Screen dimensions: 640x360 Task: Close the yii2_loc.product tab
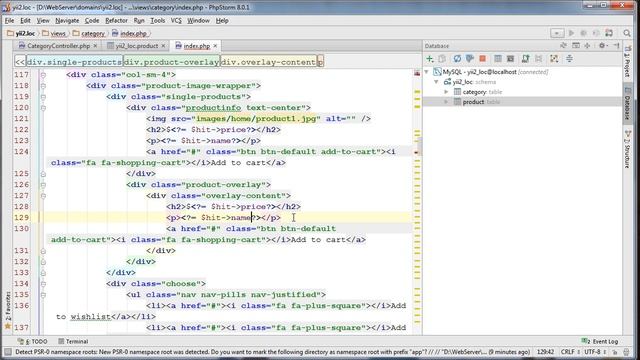pos(163,46)
